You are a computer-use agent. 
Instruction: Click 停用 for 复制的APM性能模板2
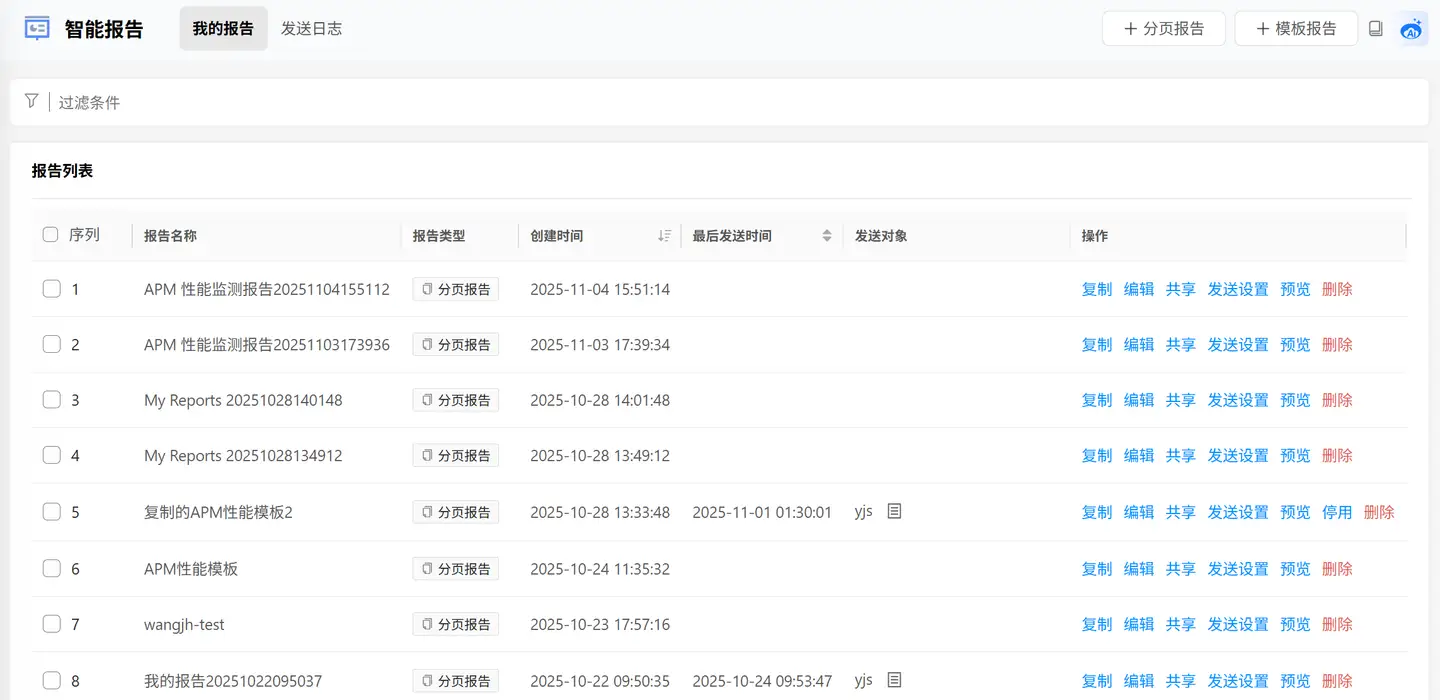point(1337,512)
